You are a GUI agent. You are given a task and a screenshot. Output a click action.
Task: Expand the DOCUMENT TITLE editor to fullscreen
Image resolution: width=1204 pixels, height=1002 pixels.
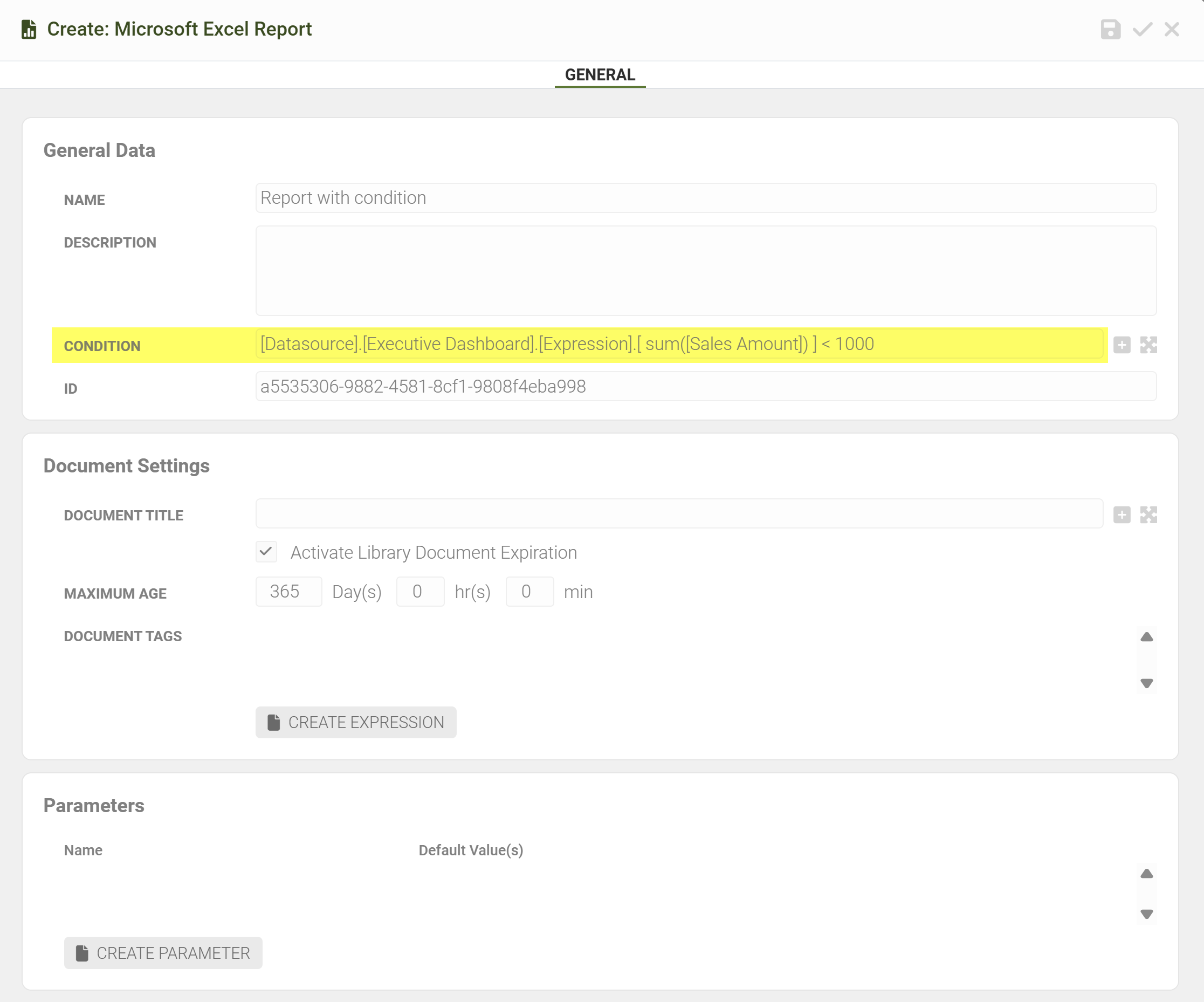[x=1148, y=515]
